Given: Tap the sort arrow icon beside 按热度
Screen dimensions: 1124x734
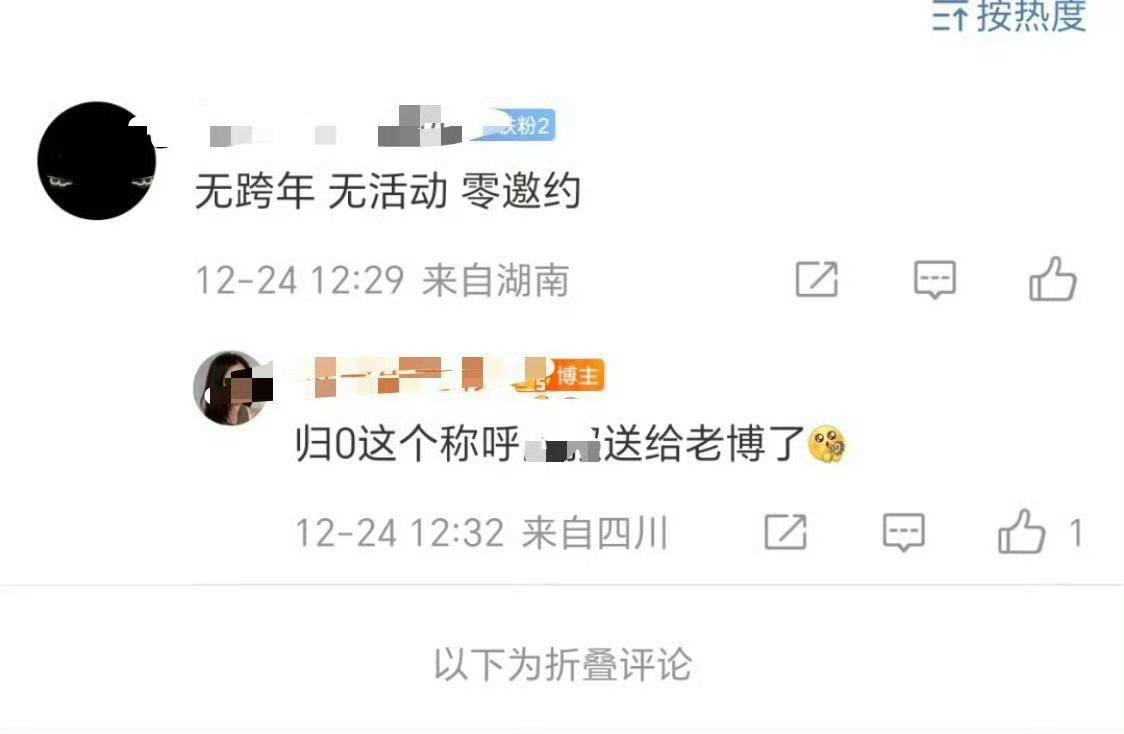Looking at the screenshot, I should pos(951,16).
